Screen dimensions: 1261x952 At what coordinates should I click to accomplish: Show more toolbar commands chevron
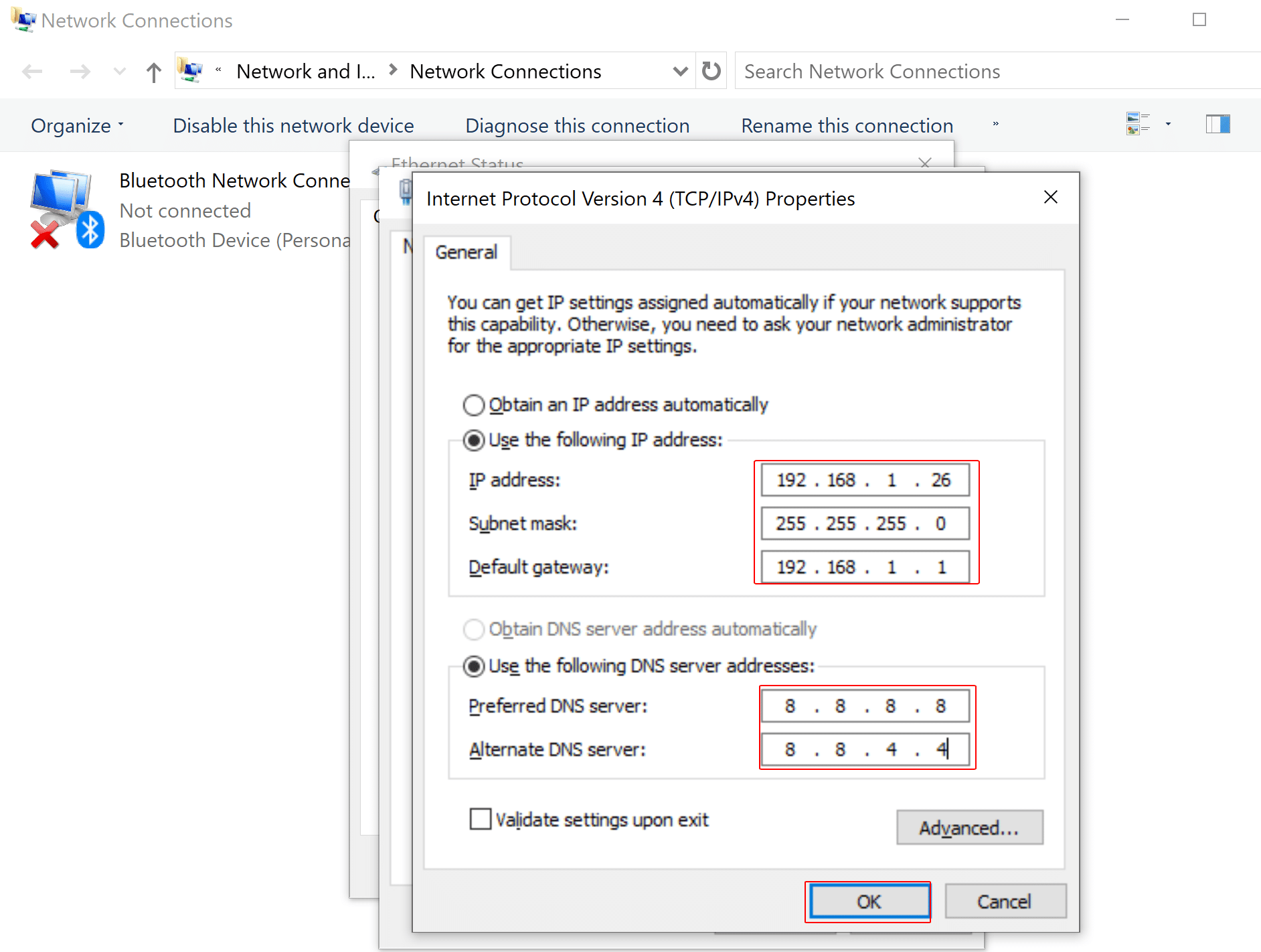click(x=995, y=125)
